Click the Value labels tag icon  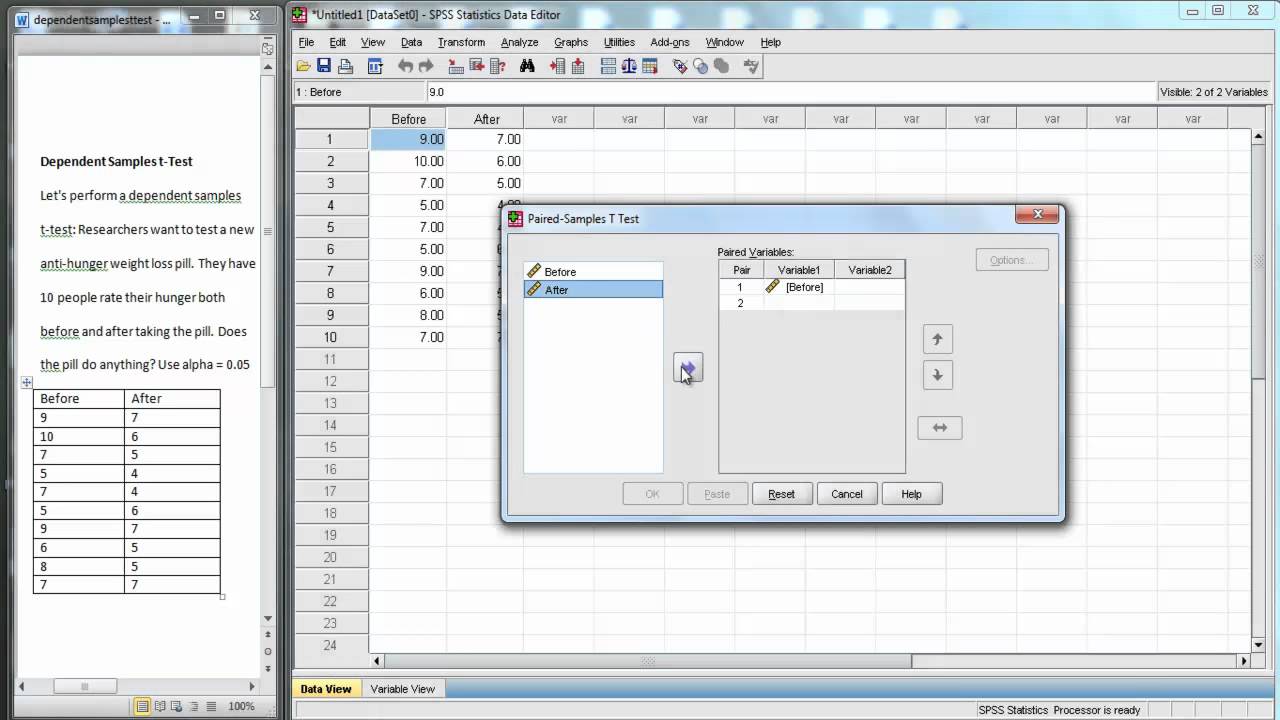(x=680, y=66)
